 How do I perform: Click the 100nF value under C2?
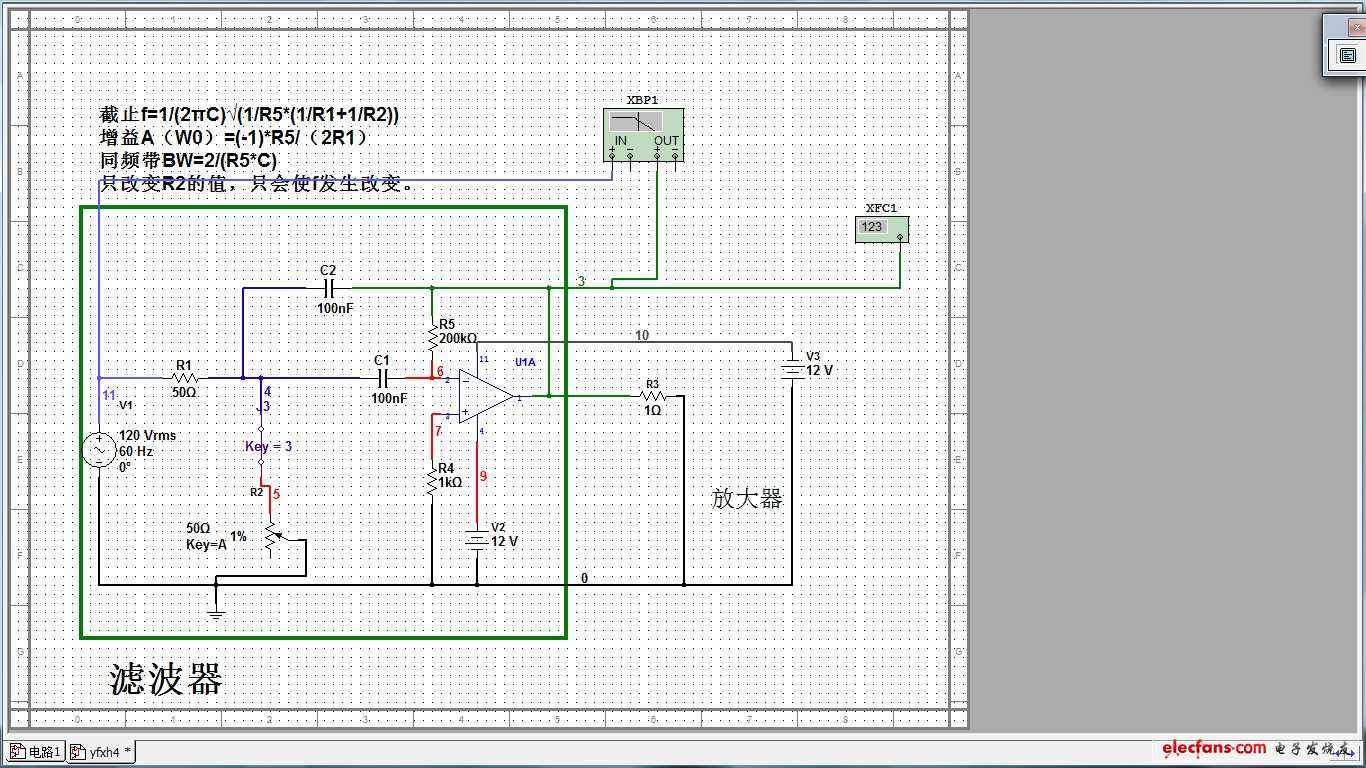(335, 309)
